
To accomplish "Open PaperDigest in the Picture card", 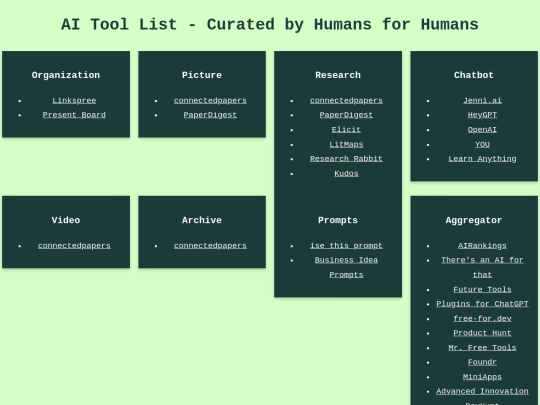I will pos(210,115).
